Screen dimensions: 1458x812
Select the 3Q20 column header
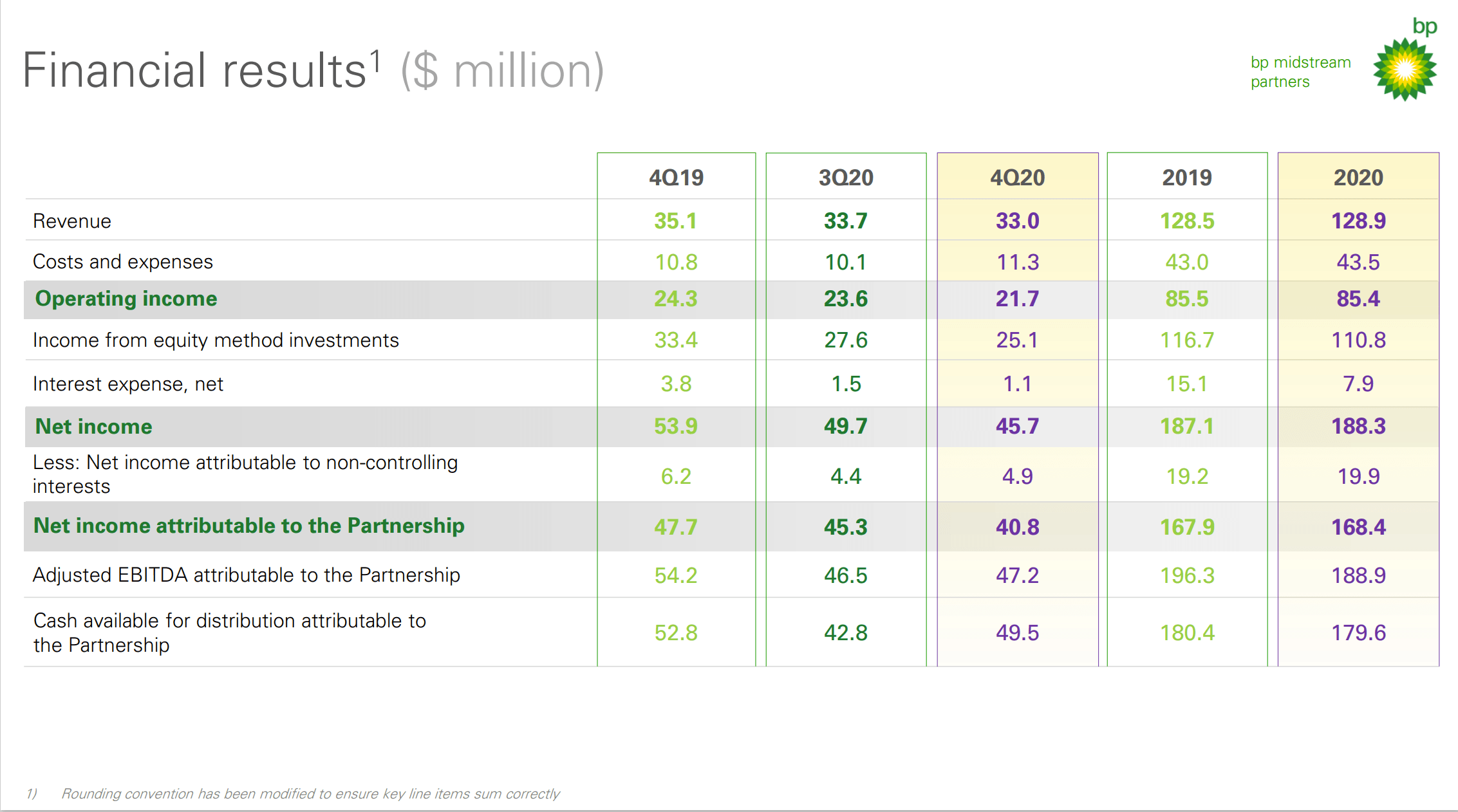click(x=846, y=178)
